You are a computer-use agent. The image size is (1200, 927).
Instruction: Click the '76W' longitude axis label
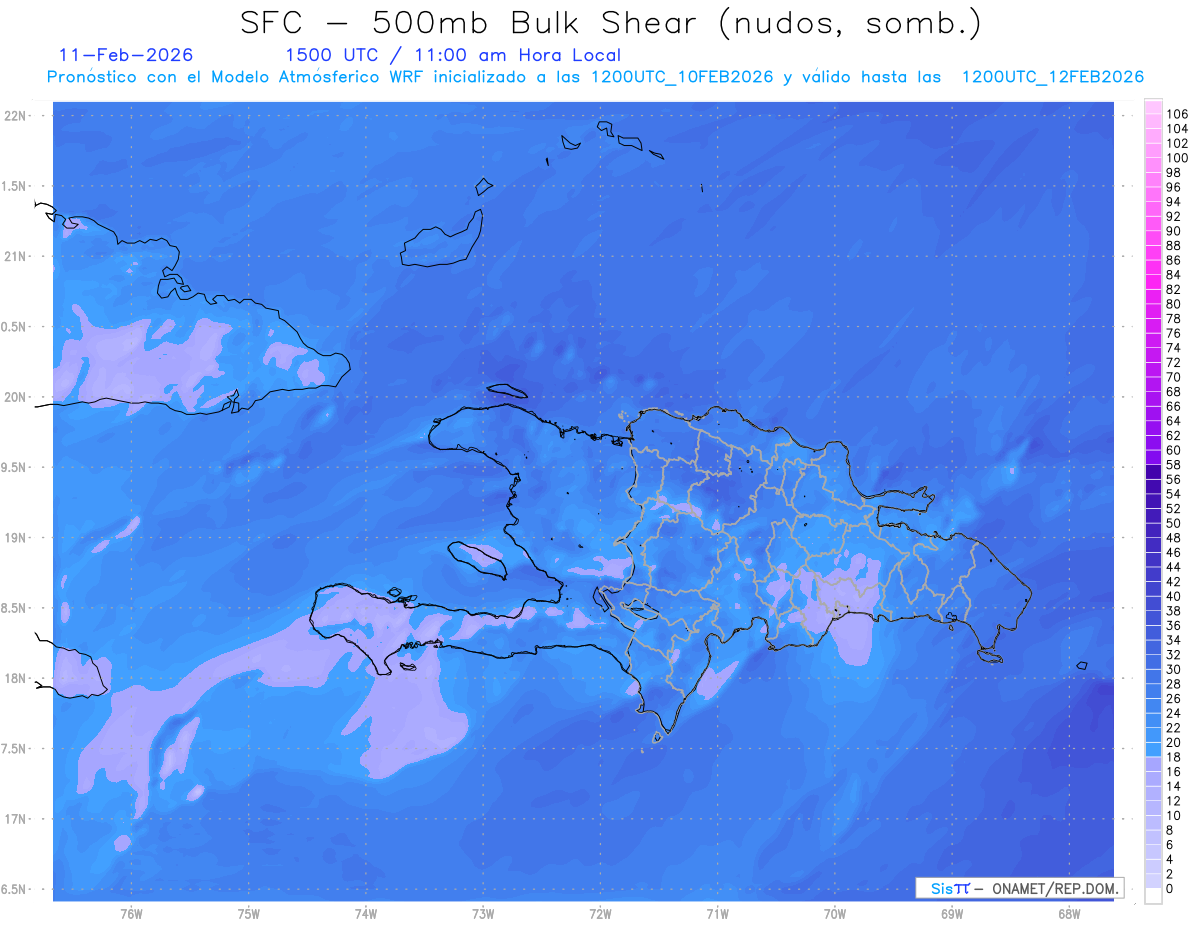click(x=131, y=914)
